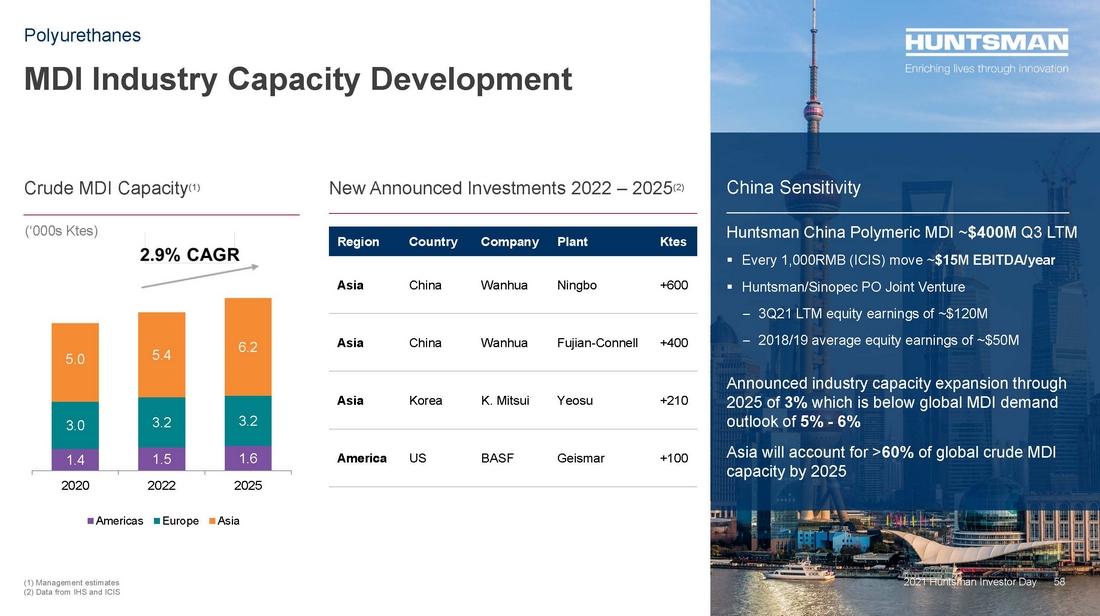Viewport: 1100px width, 616px height.
Task: Select 'Wanhua' in the Ningbo row
Action: (504, 286)
